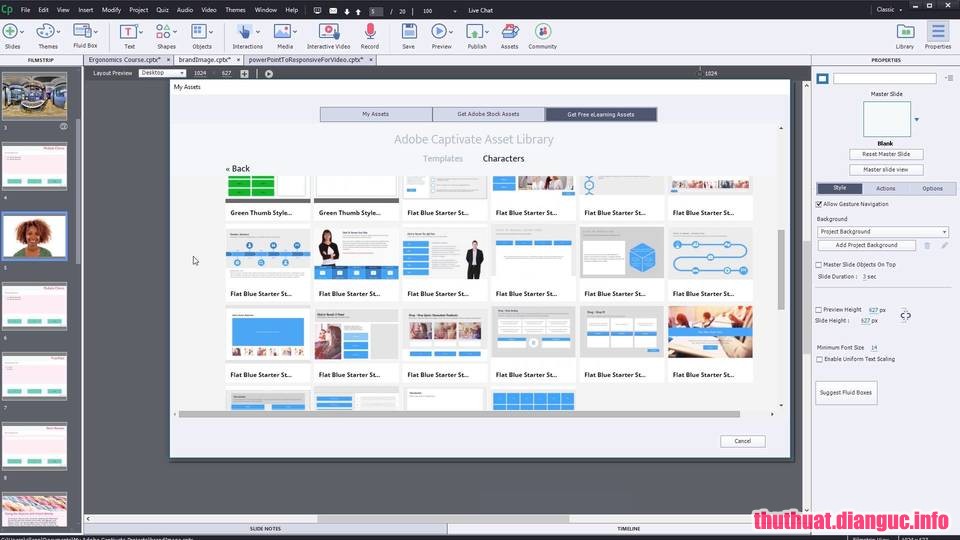Click Suggest Fluid Boxes button
The image size is (960, 540).
(846, 393)
